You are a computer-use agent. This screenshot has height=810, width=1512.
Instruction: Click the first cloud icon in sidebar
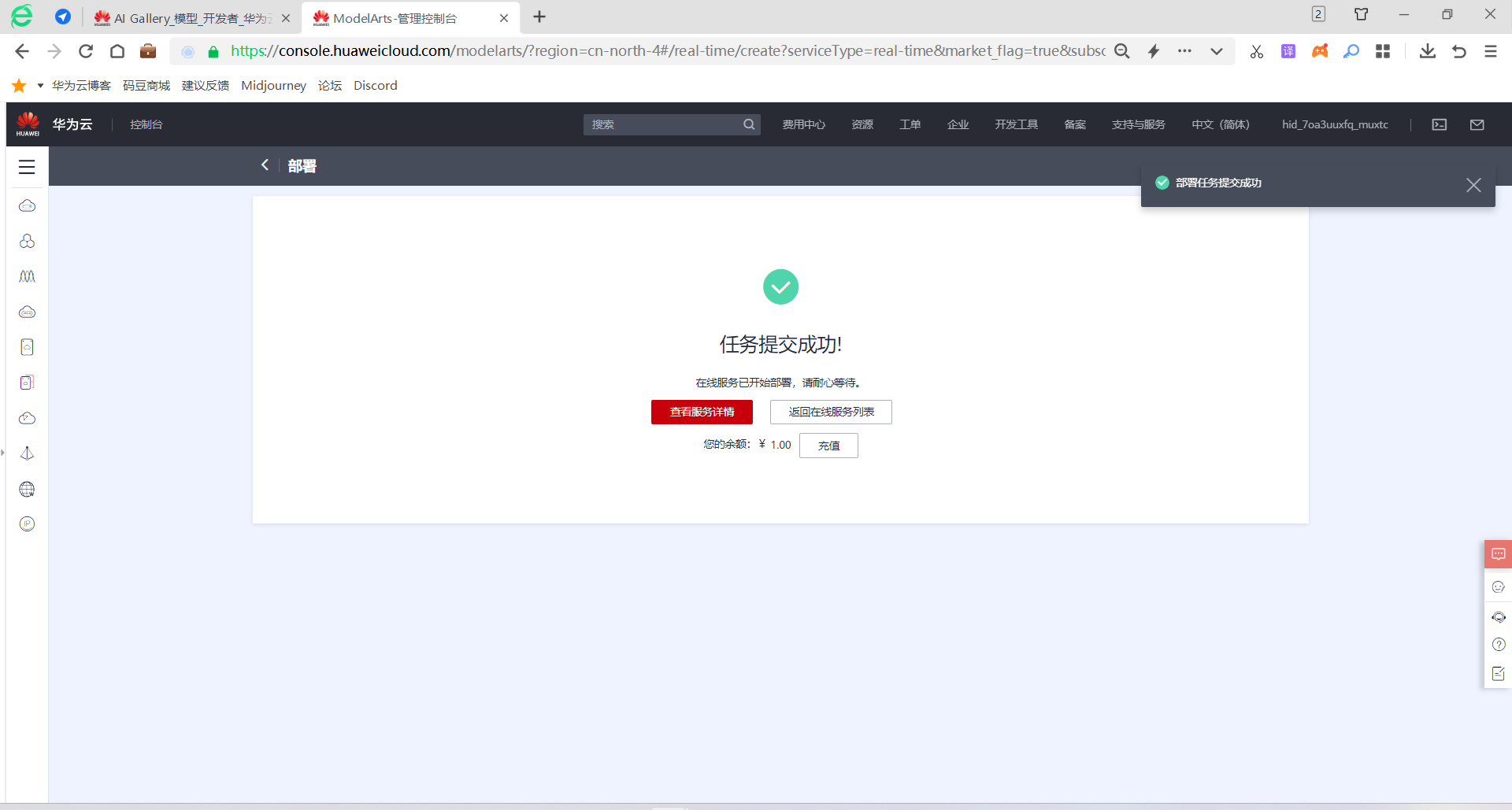(28, 205)
